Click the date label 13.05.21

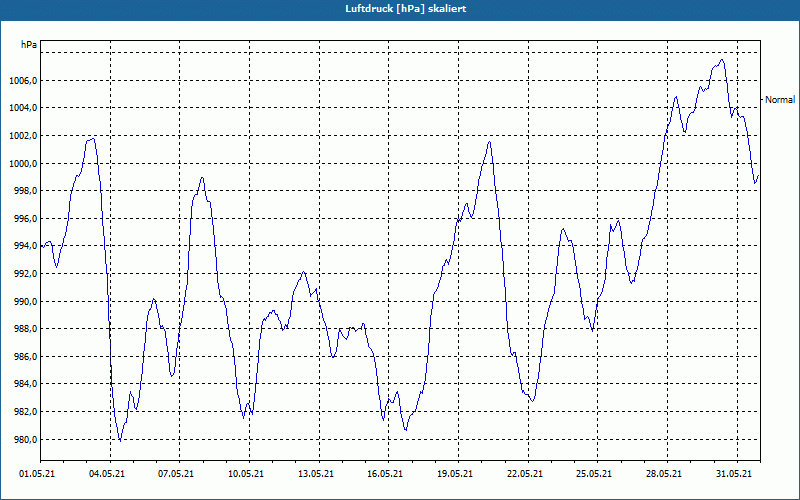tap(316, 474)
